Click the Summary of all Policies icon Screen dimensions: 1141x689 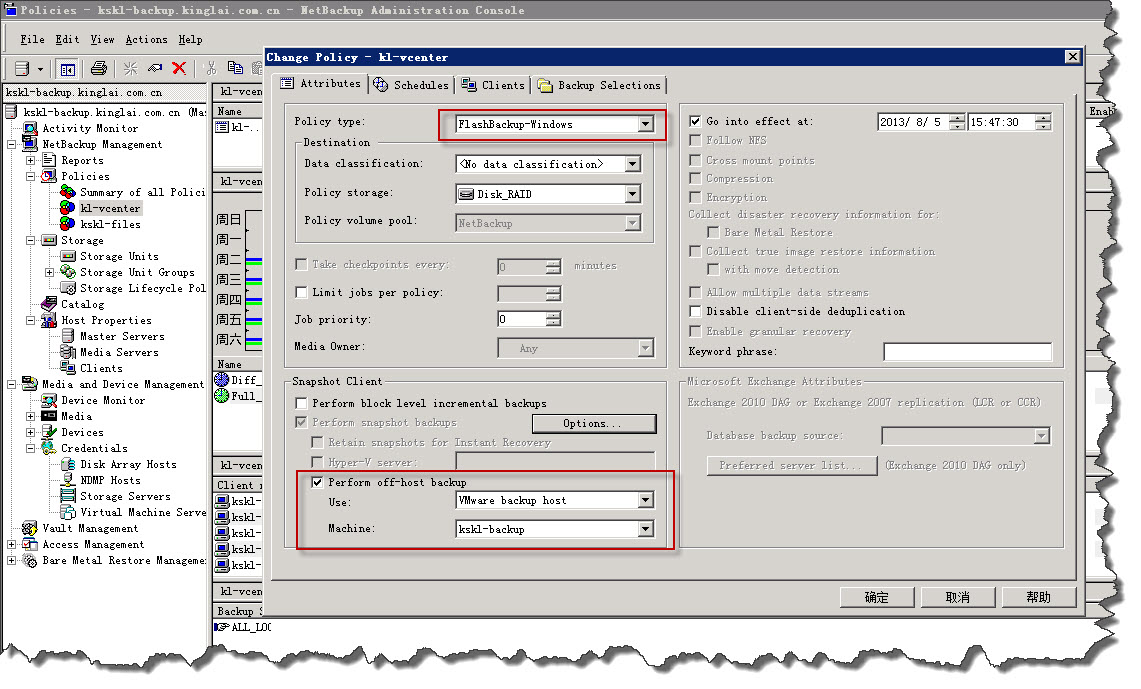tap(68, 192)
